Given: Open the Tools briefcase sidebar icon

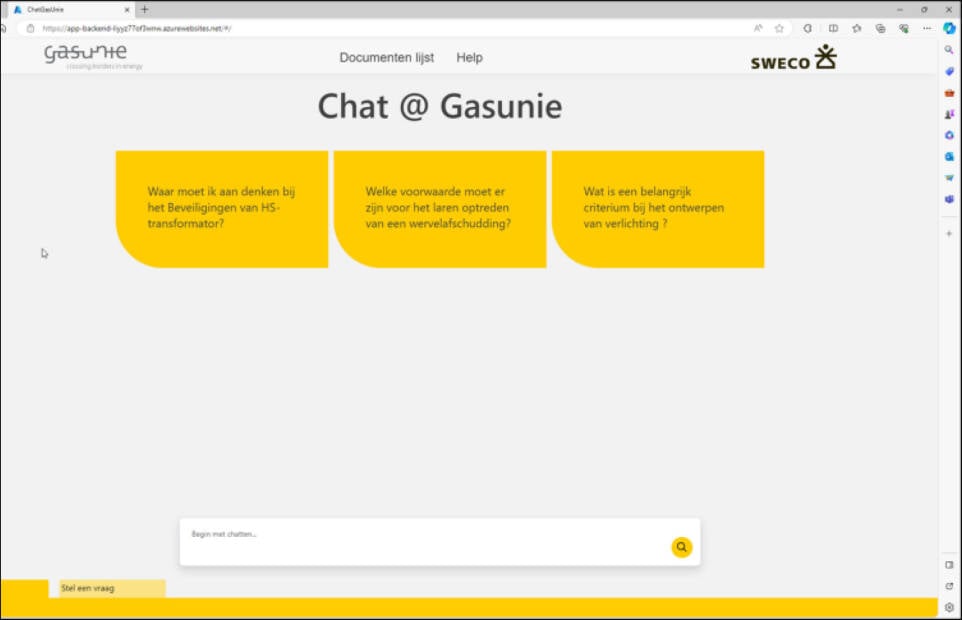Looking at the screenshot, I should pyautogui.click(x=949, y=93).
